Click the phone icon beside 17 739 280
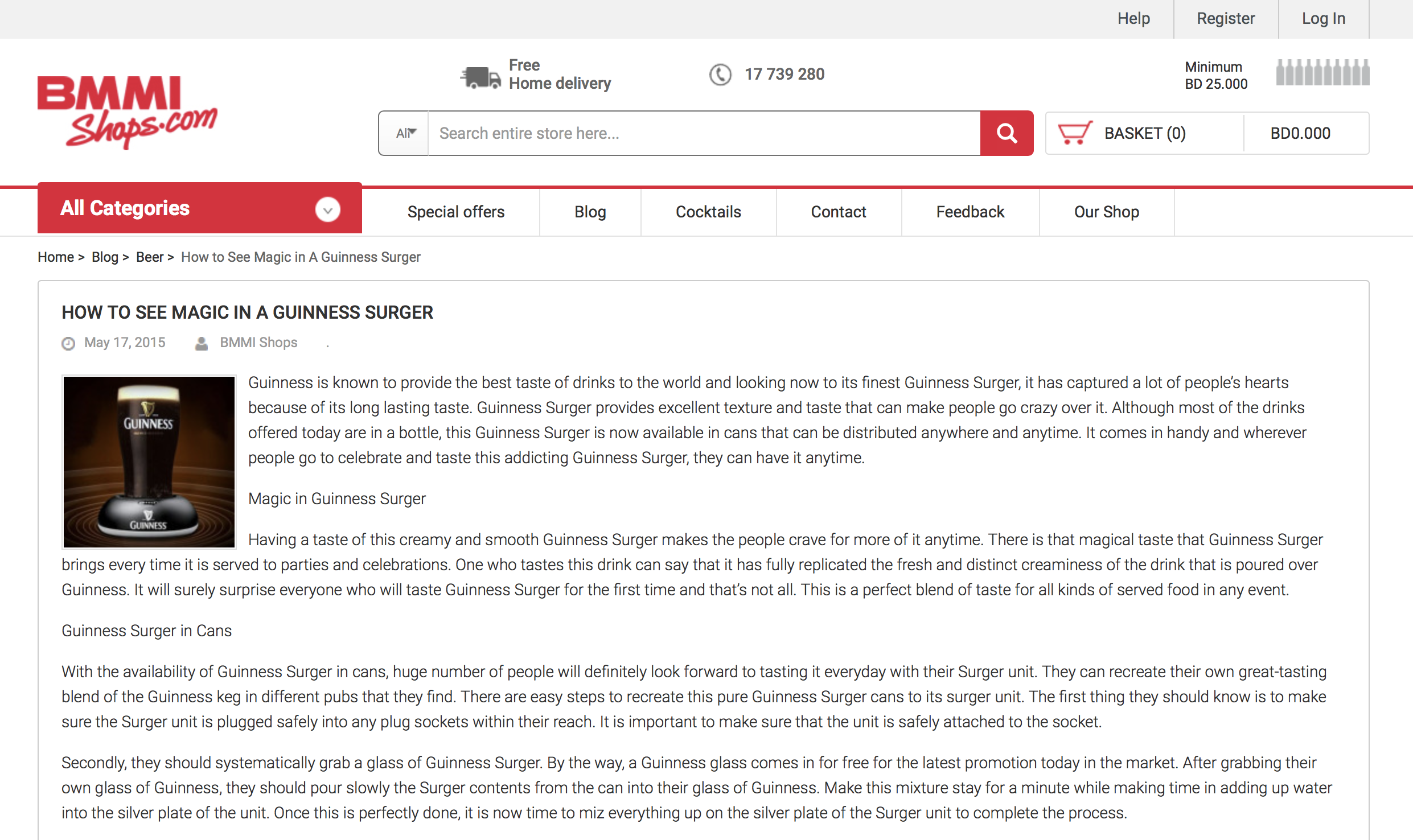 720,75
